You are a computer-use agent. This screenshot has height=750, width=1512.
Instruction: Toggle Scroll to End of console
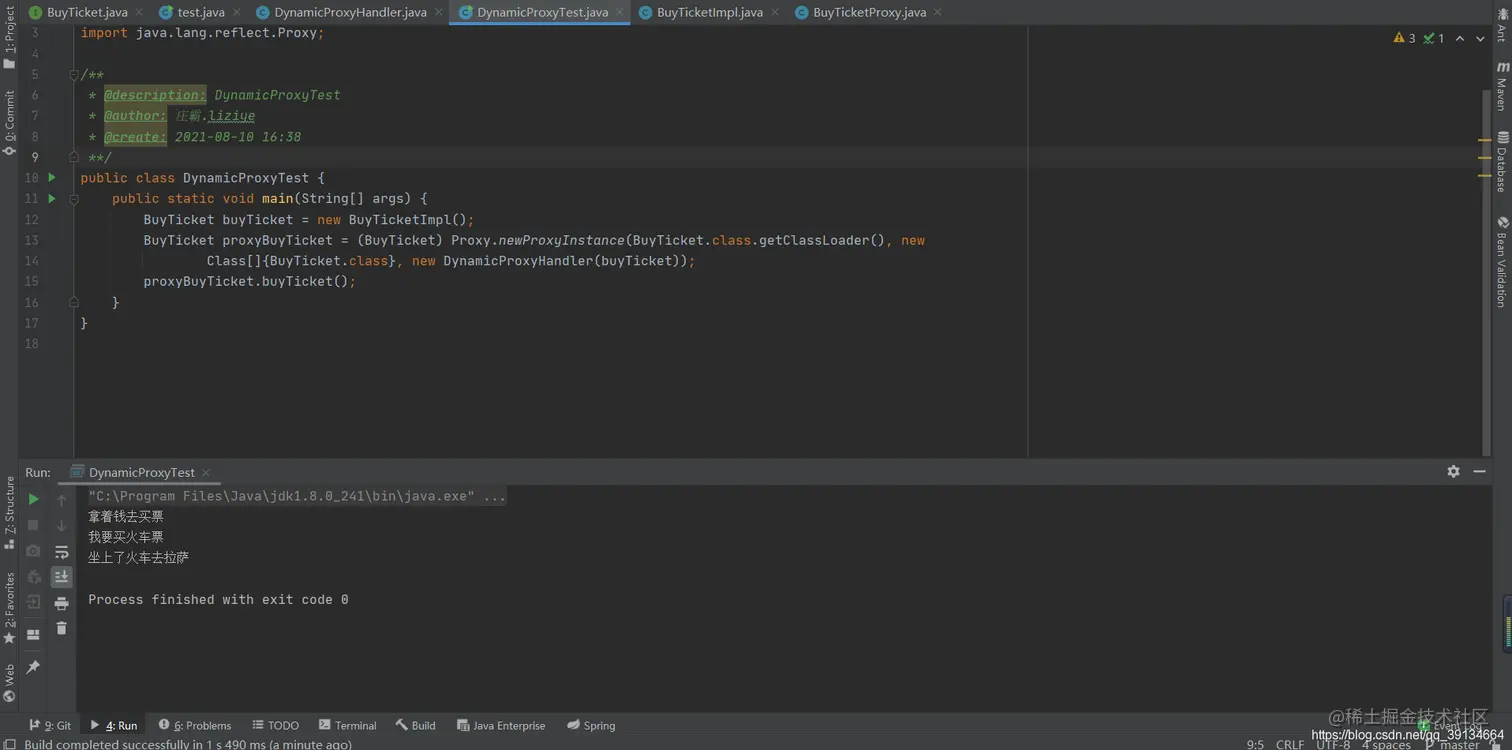[x=62, y=577]
